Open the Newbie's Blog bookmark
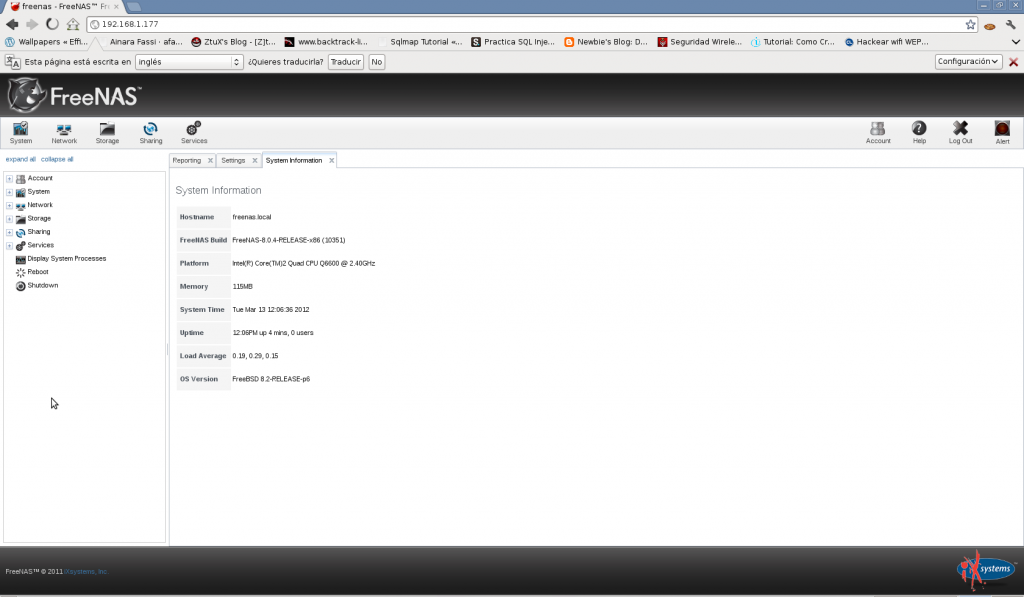The height and width of the screenshot is (597, 1024). [606, 42]
